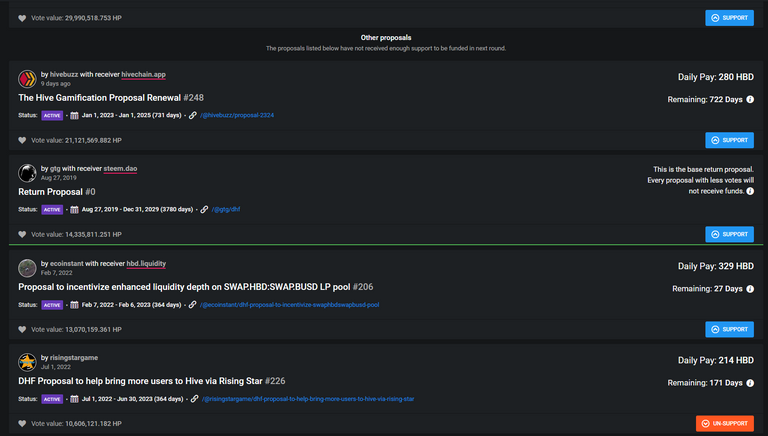Open risingstargame dhf-proposal post link
This screenshot has width=768, height=436.
[308, 399]
